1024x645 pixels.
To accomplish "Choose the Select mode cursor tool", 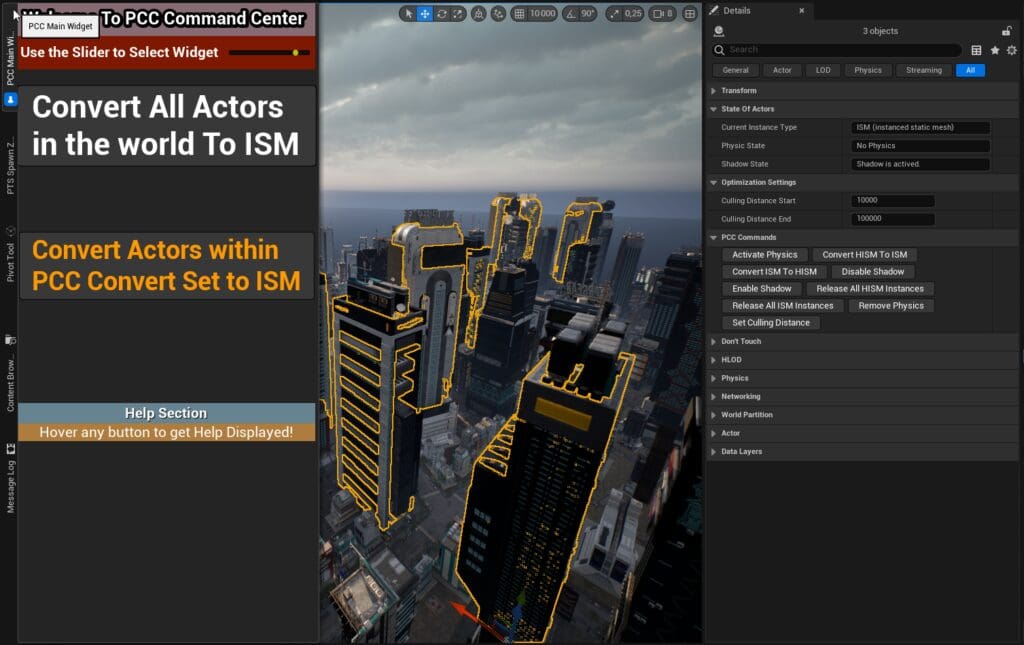I will [409, 14].
